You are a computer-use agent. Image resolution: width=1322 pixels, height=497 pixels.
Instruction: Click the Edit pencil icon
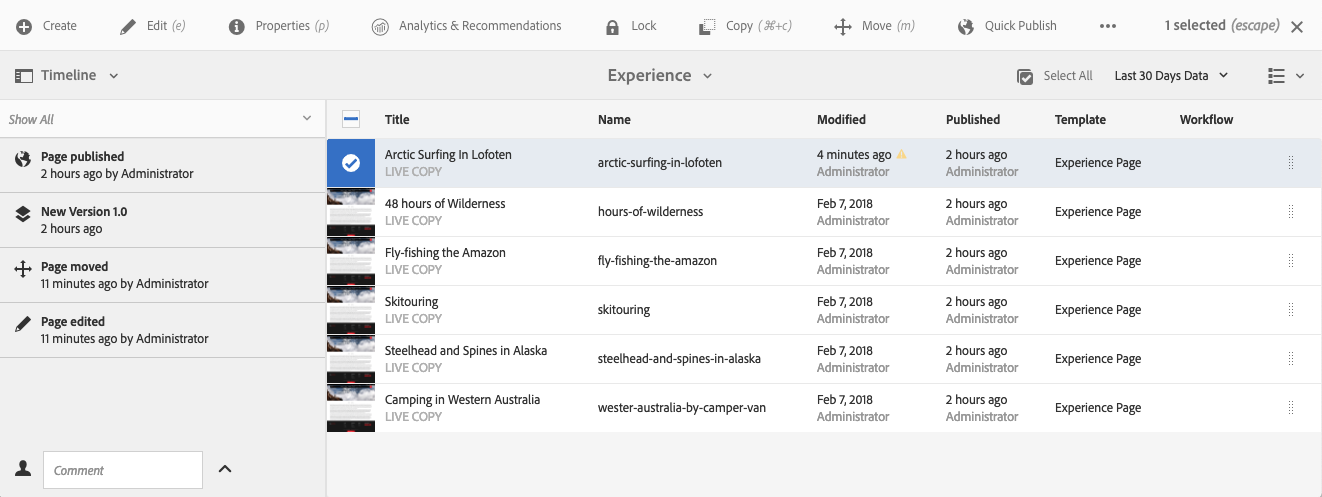pyautogui.click(x=128, y=26)
